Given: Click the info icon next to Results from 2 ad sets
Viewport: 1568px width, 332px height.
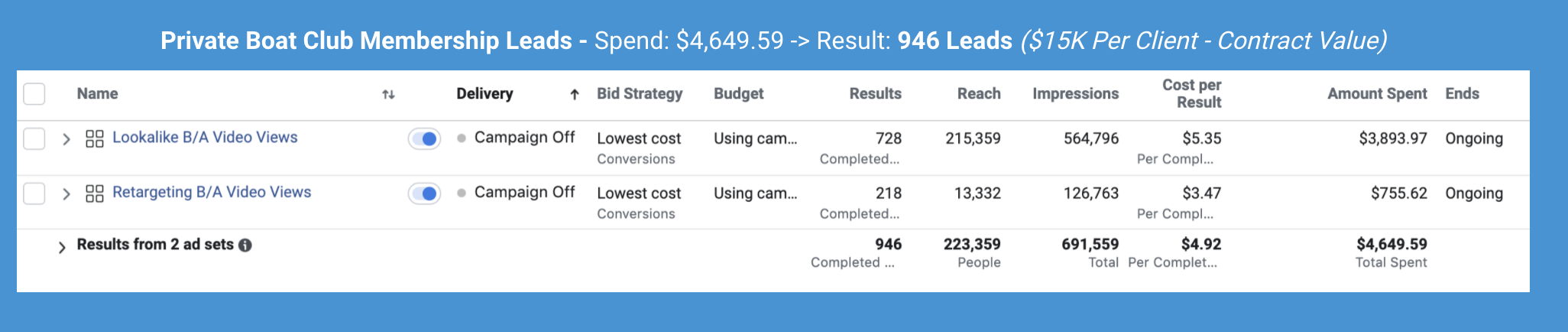Looking at the screenshot, I should pos(245,246).
